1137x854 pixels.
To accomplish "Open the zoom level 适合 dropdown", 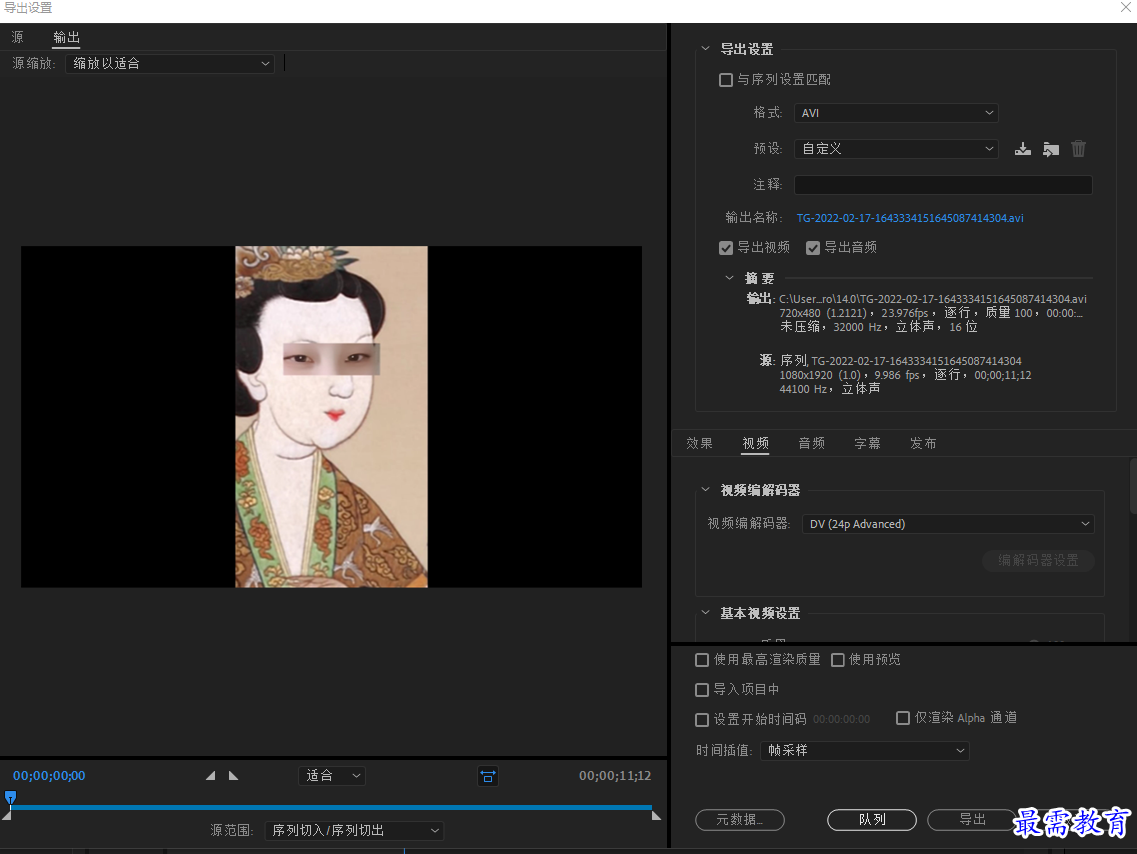I will (331, 776).
